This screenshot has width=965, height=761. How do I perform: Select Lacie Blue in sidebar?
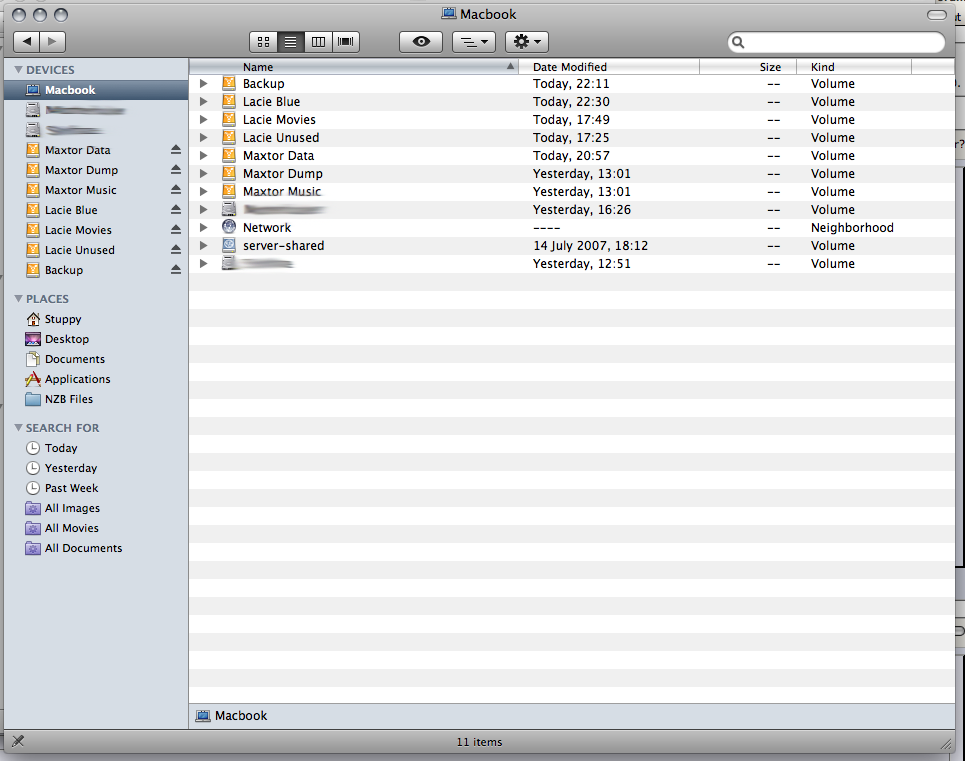pyautogui.click(x=96, y=210)
